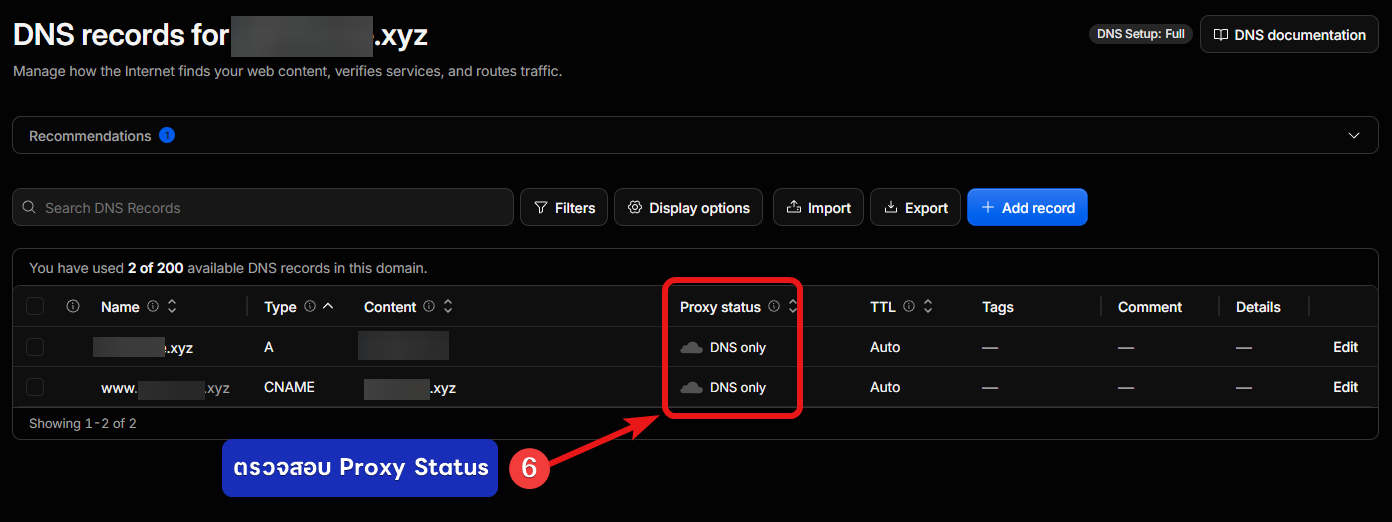The height and width of the screenshot is (522, 1392).
Task: Open Display options
Action: [x=688, y=207]
